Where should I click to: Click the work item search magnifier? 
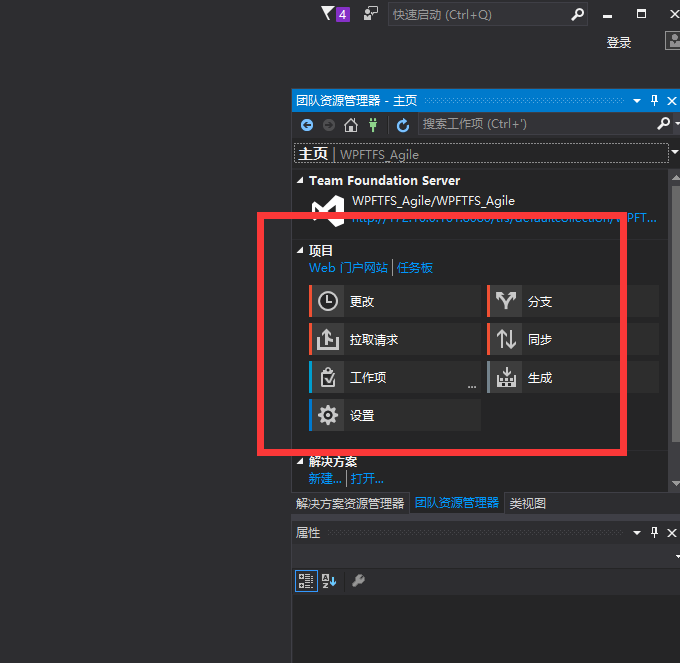click(663, 124)
